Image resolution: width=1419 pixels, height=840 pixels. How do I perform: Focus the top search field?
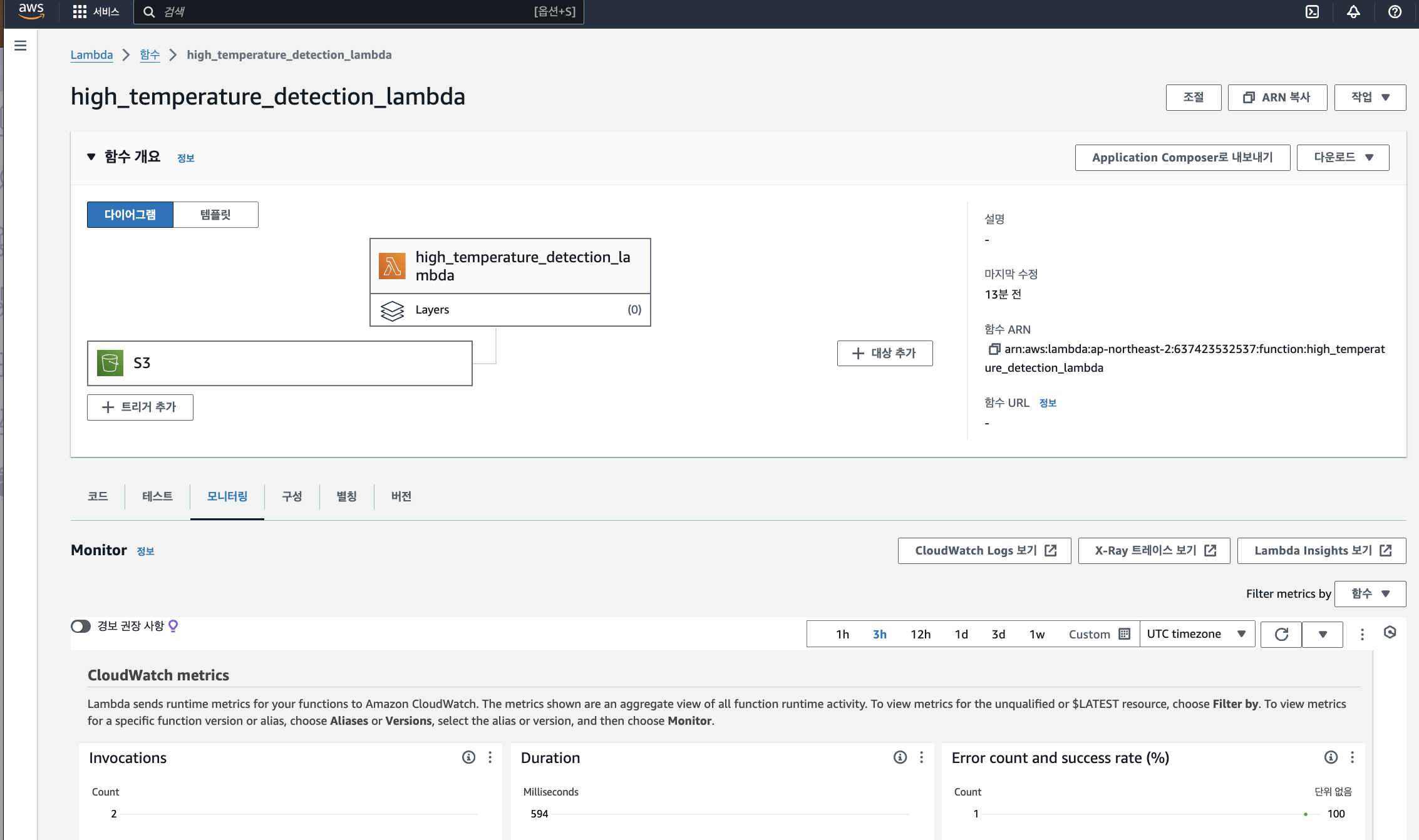(x=359, y=12)
